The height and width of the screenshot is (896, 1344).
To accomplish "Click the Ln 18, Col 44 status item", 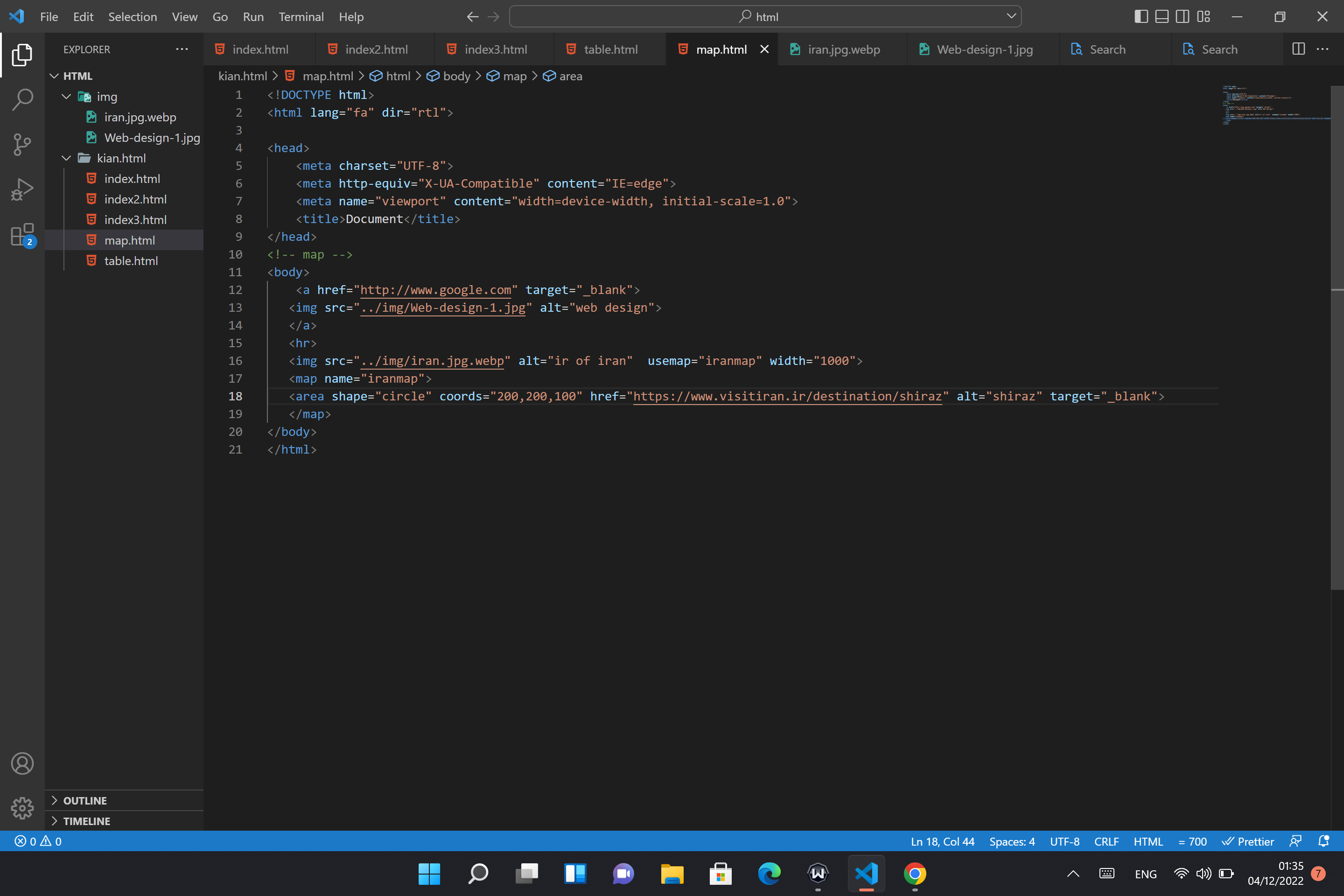I will [x=942, y=841].
